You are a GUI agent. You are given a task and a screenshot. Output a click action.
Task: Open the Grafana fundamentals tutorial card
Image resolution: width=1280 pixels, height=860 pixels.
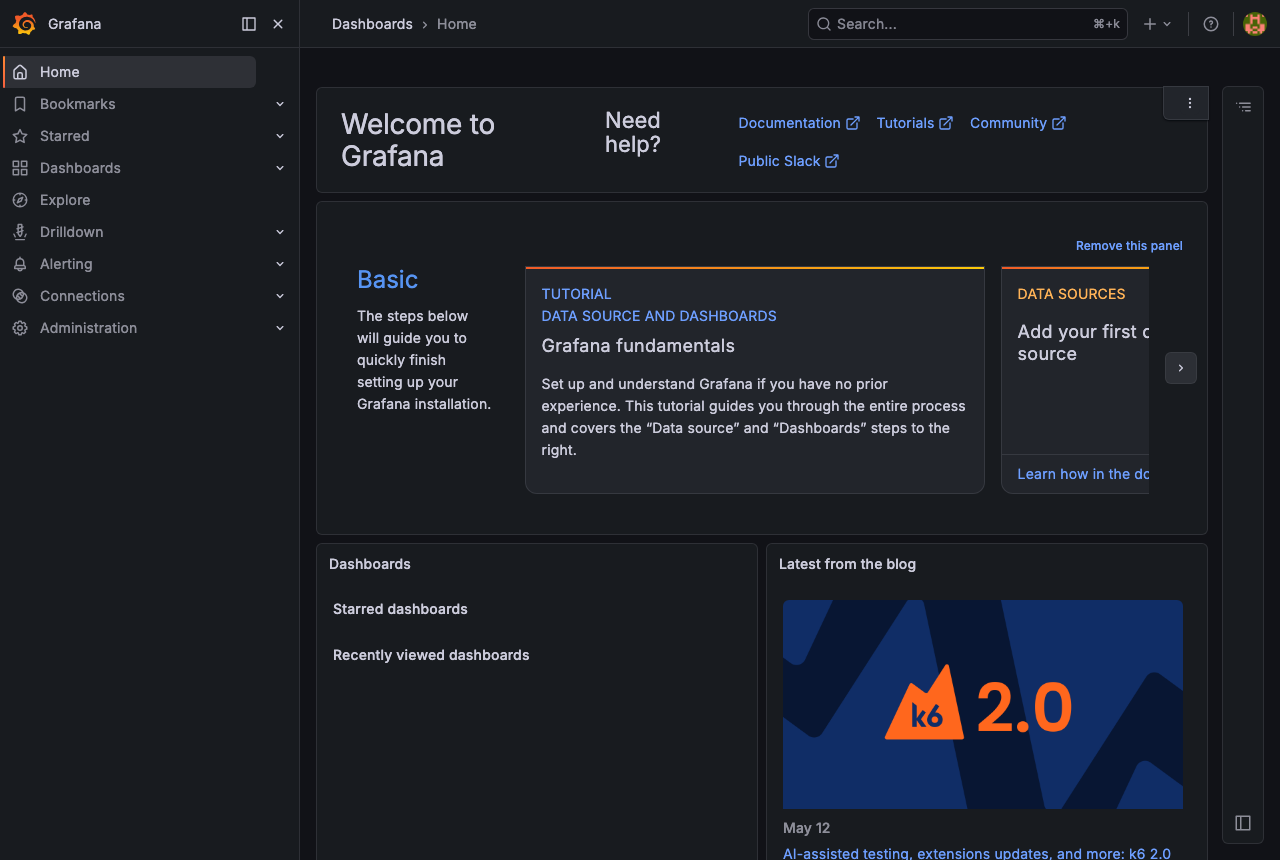click(755, 380)
